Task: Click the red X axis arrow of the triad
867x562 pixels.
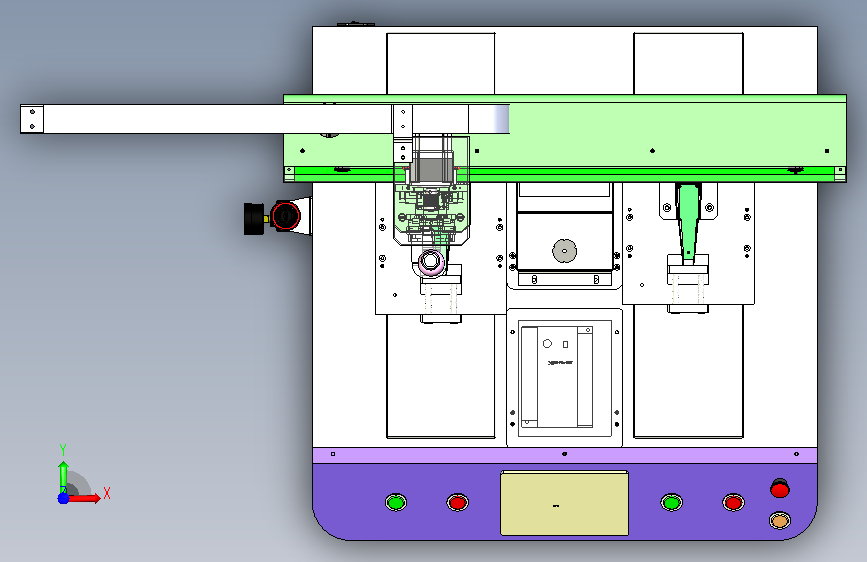Action: coord(84,498)
